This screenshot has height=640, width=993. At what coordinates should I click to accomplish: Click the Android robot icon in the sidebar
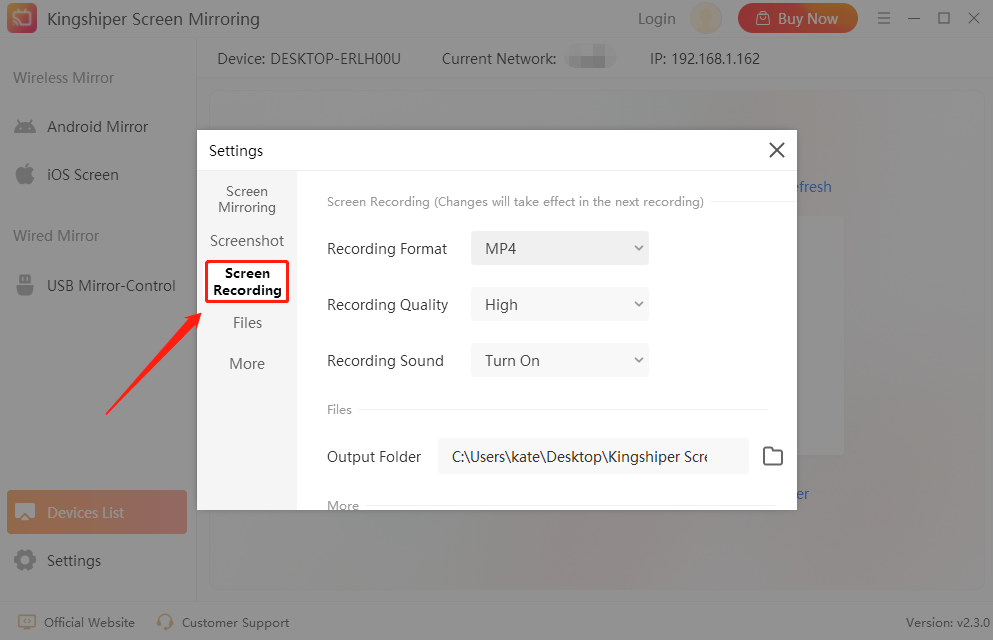(25, 127)
